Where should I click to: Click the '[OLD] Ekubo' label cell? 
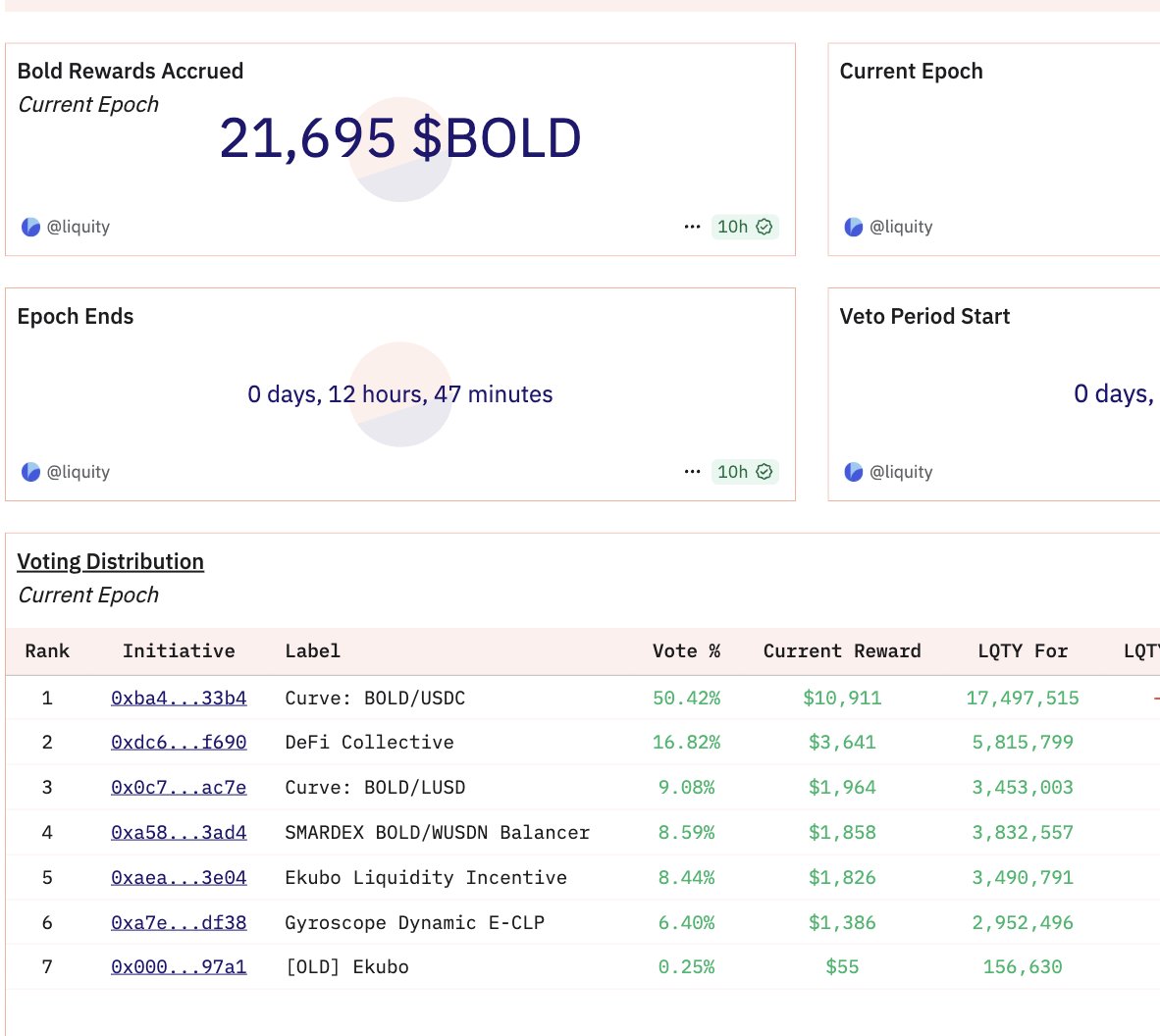click(x=347, y=966)
